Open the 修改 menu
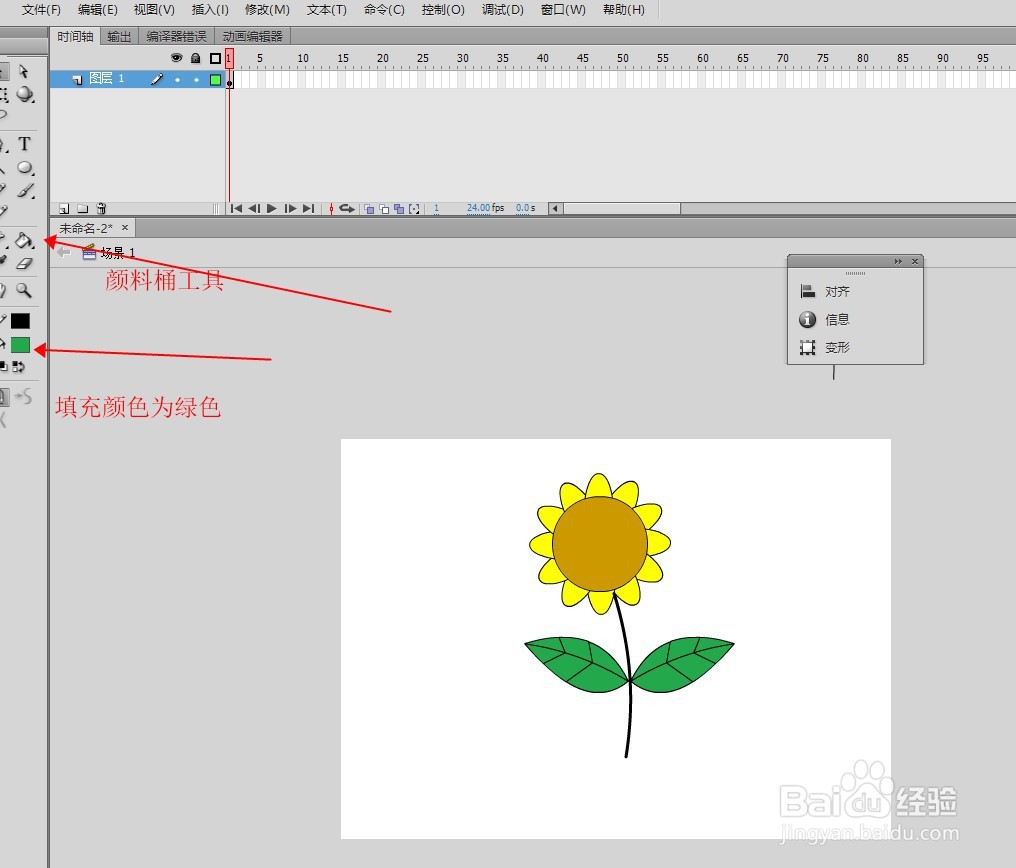 tap(265, 10)
